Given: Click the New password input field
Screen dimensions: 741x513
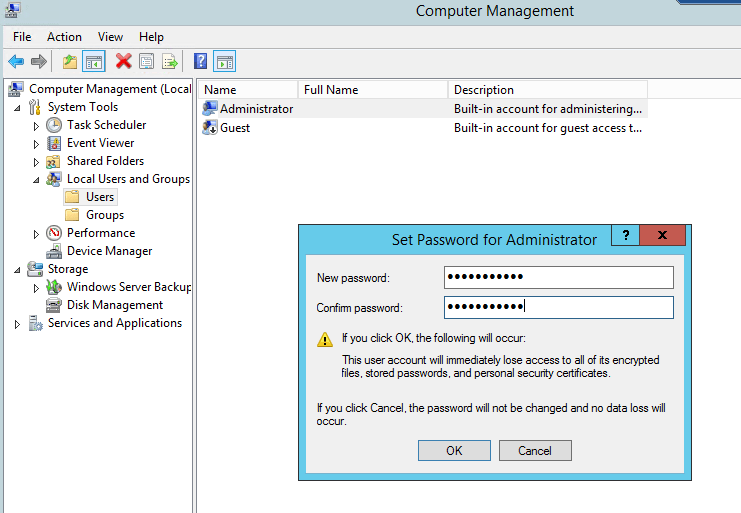Looking at the screenshot, I should tap(558, 277).
